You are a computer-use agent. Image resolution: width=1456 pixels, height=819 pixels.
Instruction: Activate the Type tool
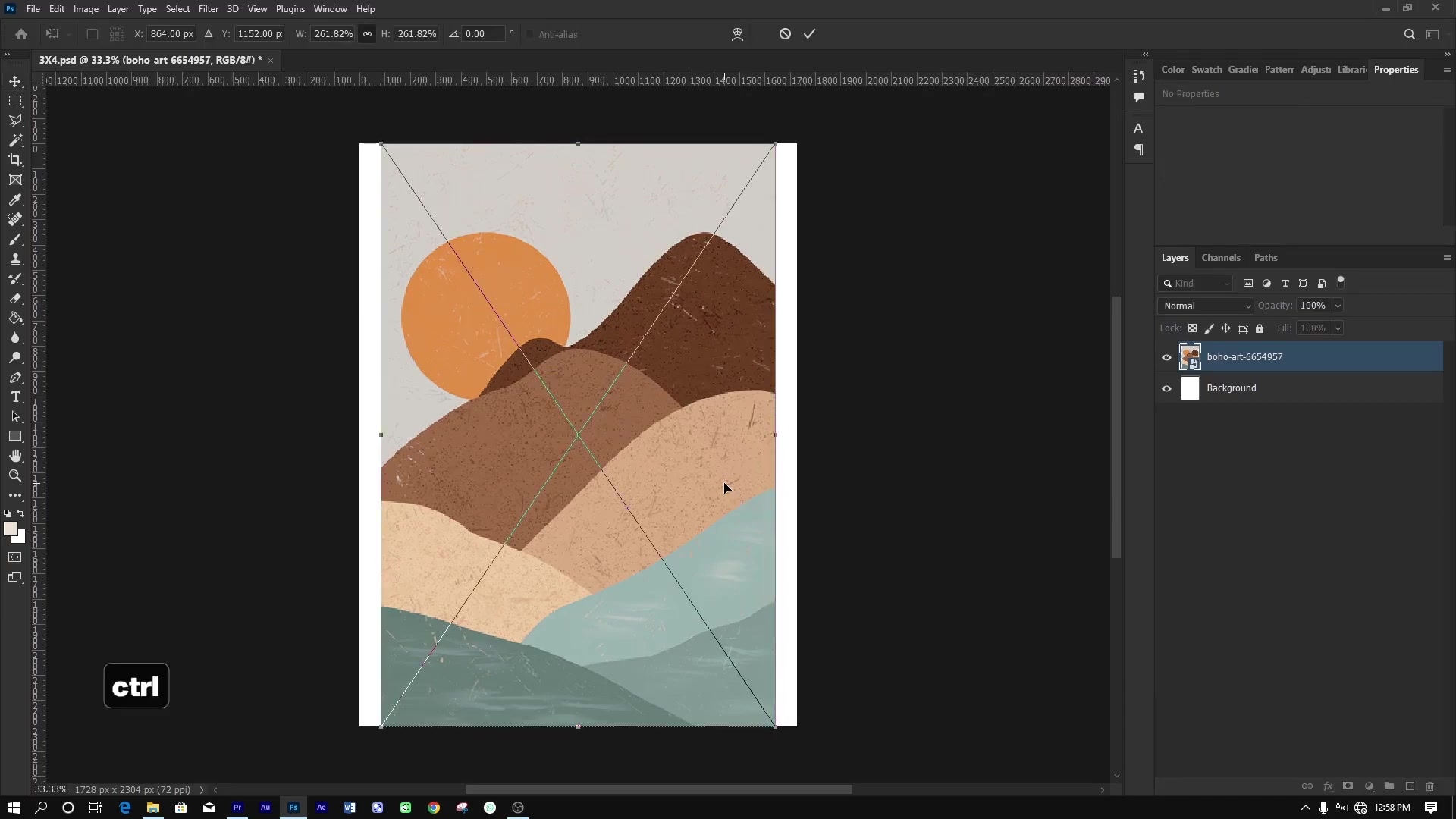pyautogui.click(x=15, y=397)
